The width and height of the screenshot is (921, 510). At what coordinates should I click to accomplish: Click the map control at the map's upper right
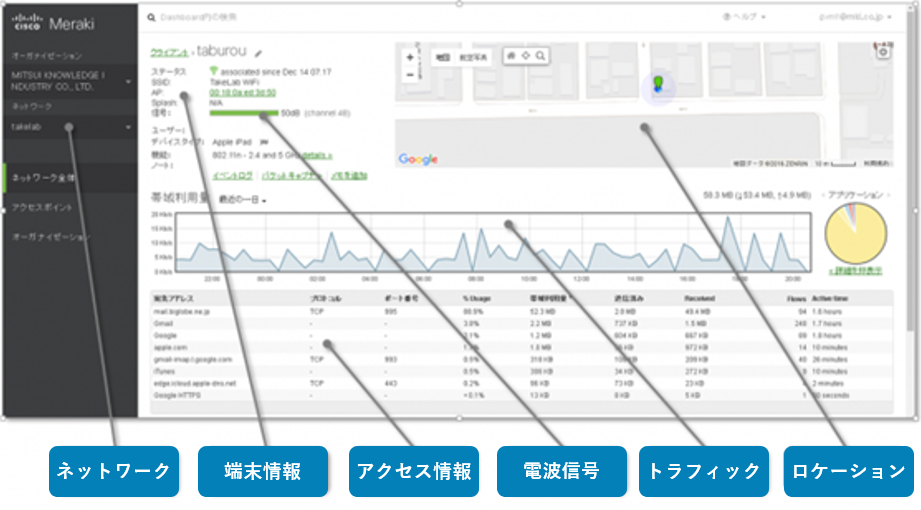point(883,52)
